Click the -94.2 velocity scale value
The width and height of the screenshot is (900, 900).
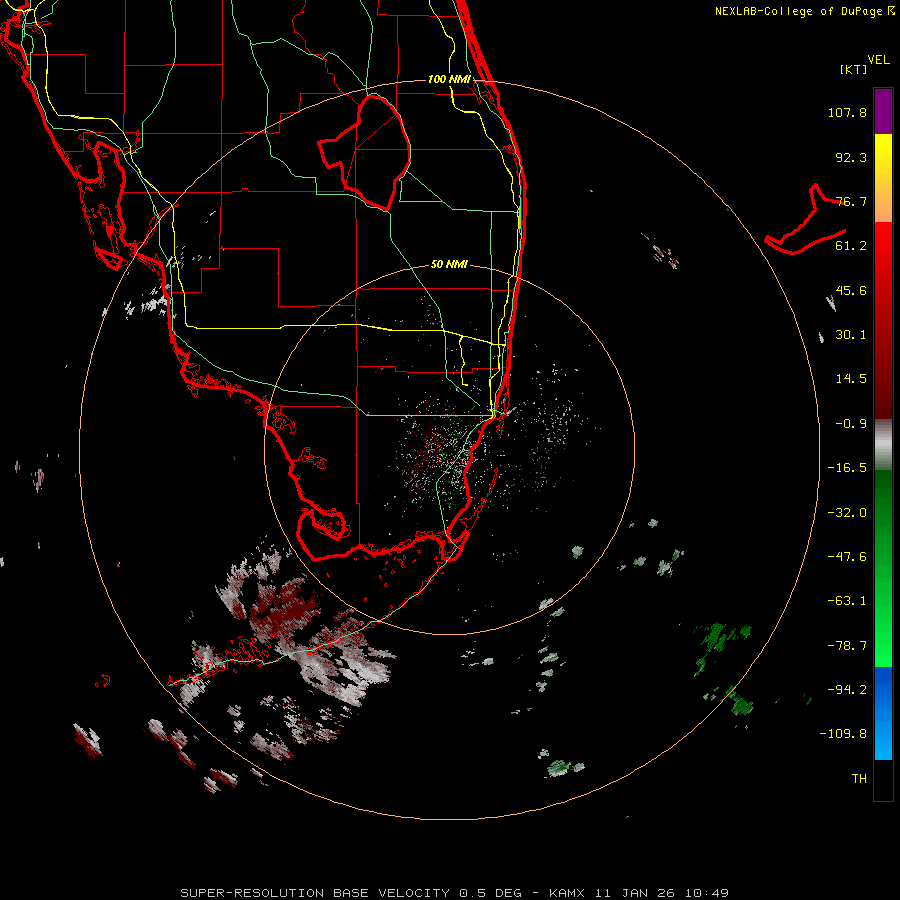(847, 690)
